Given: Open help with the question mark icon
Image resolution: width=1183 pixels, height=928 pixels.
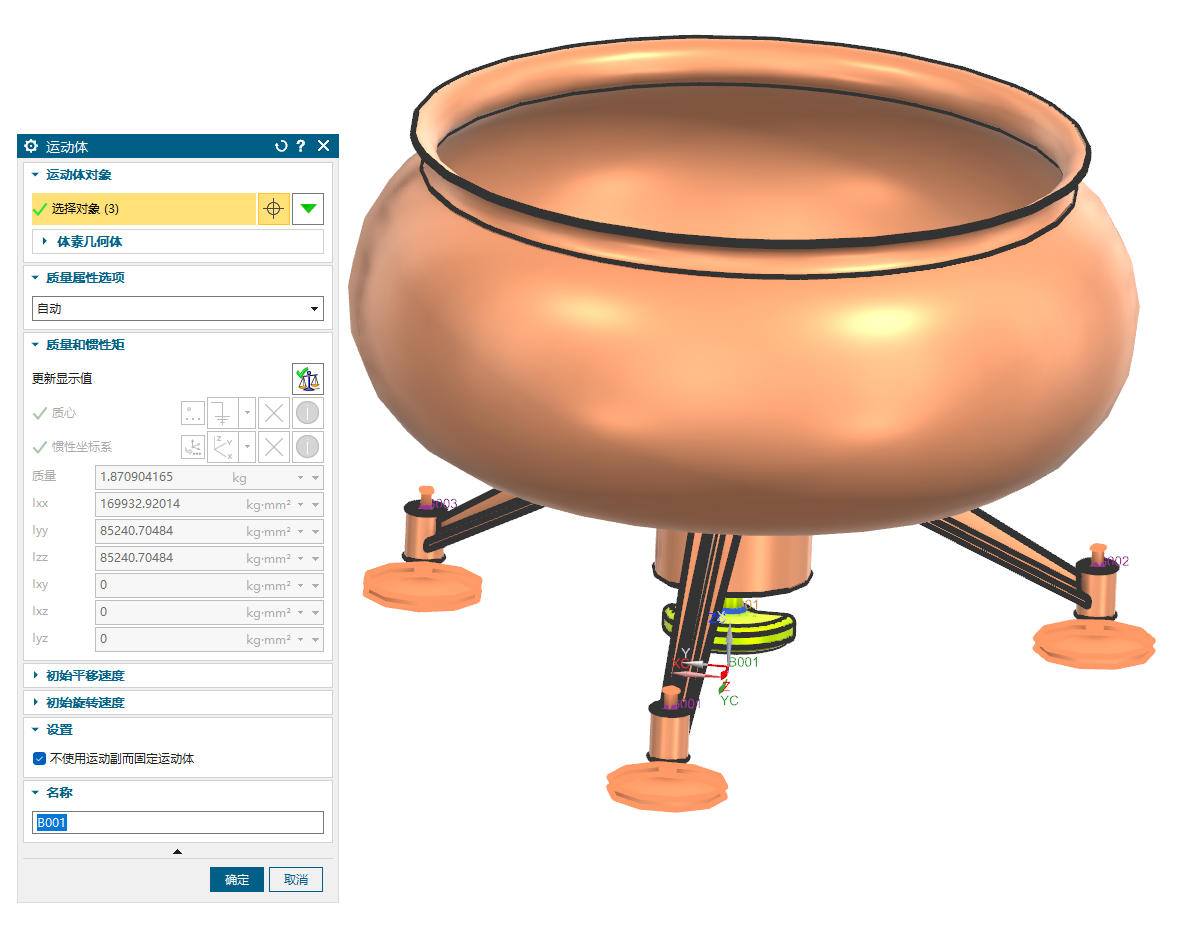Looking at the screenshot, I should pos(301,146).
